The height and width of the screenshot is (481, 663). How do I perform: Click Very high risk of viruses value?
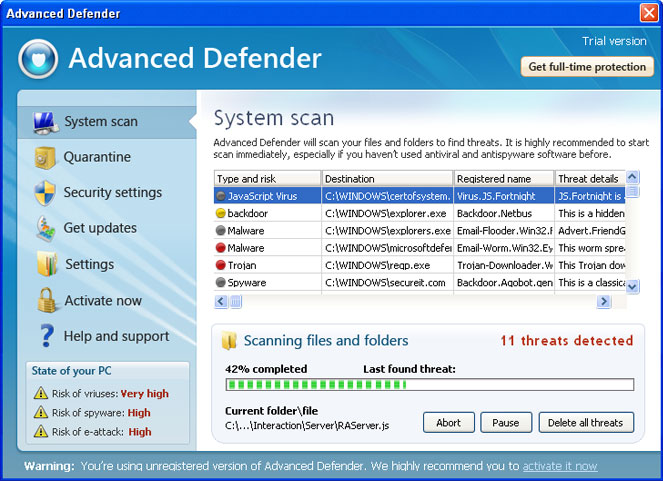(x=145, y=394)
